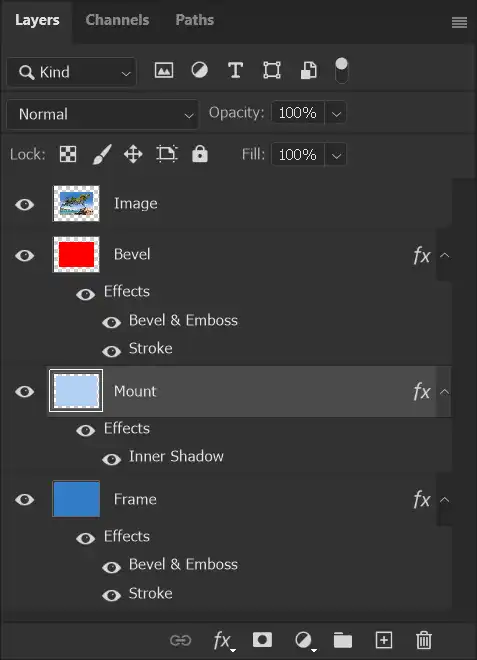477x660 pixels.
Task: Open the Fill slider dropdown arrow
Action: point(336,155)
